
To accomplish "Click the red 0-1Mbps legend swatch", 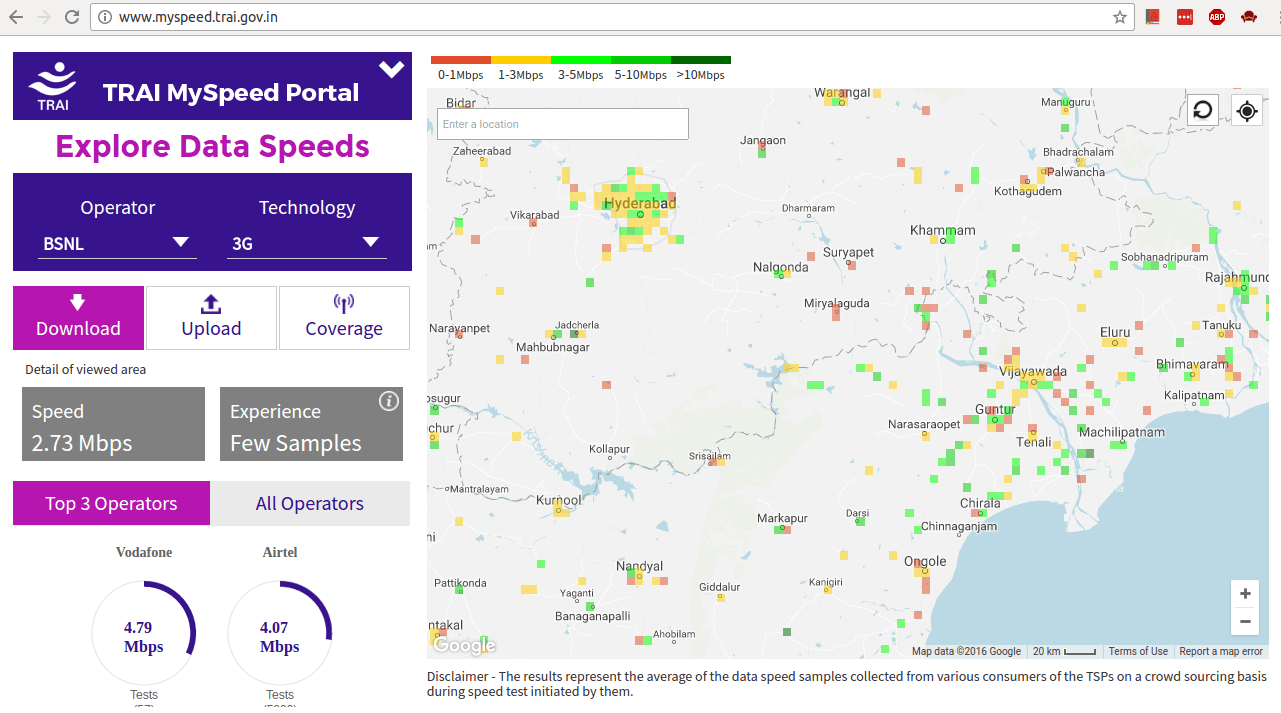I will click(x=461, y=60).
